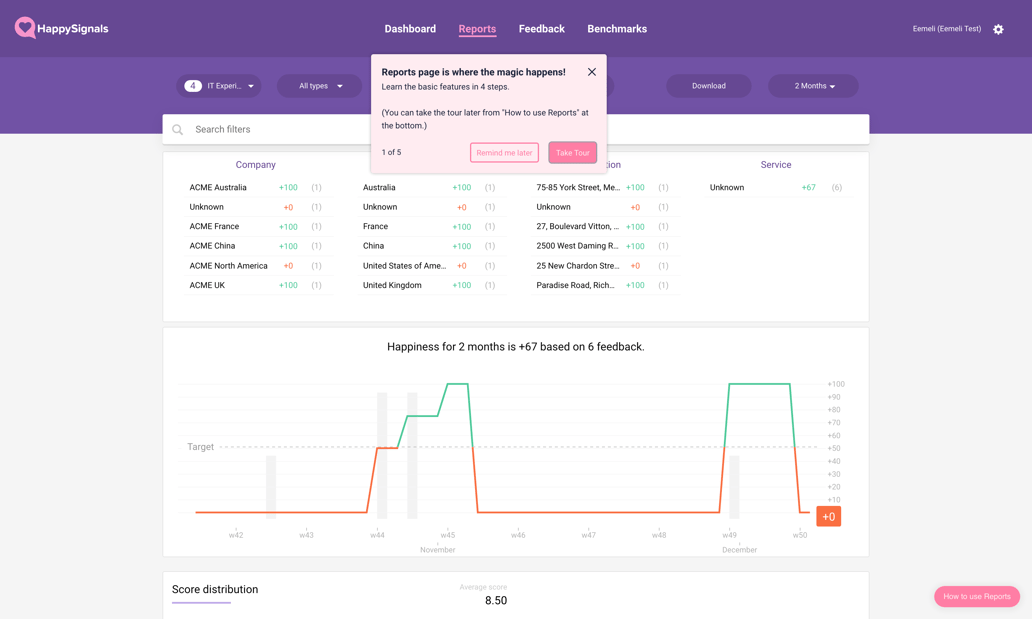Screen dimensions: 1032x619
Task: Click the orange +0 score badge
Action: (x=828, y=517)
